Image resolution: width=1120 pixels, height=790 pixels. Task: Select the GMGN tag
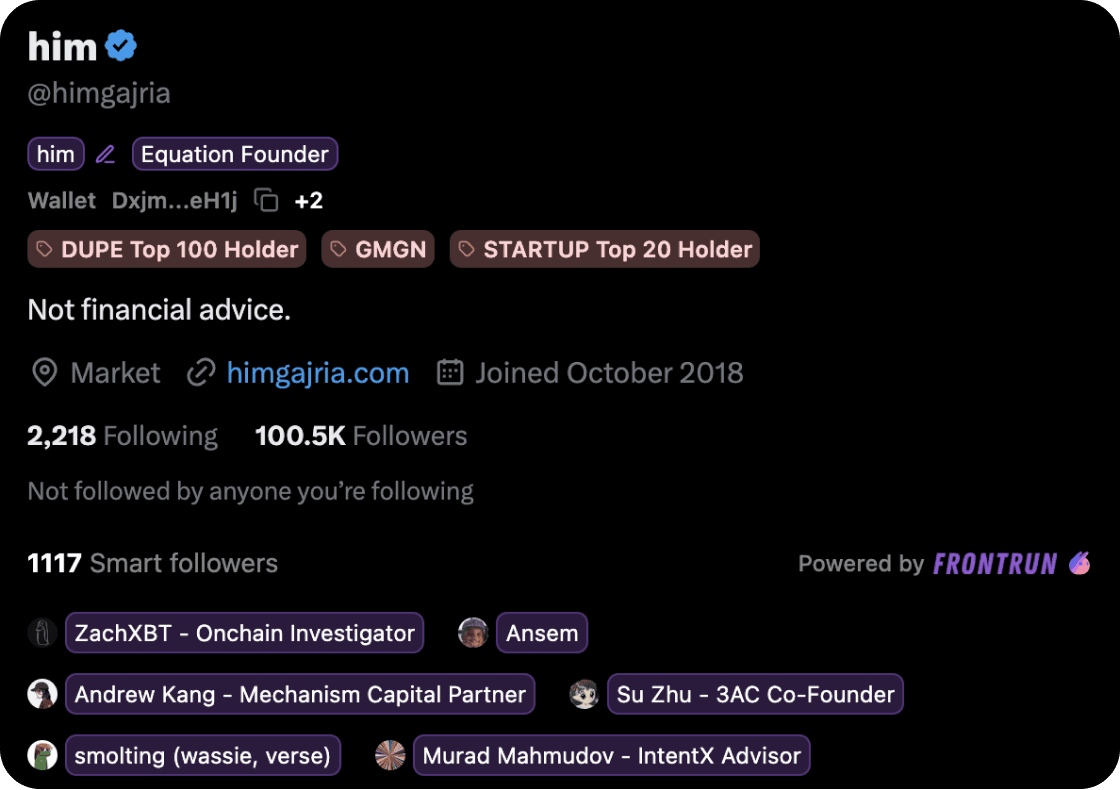(x=378, y=249)
